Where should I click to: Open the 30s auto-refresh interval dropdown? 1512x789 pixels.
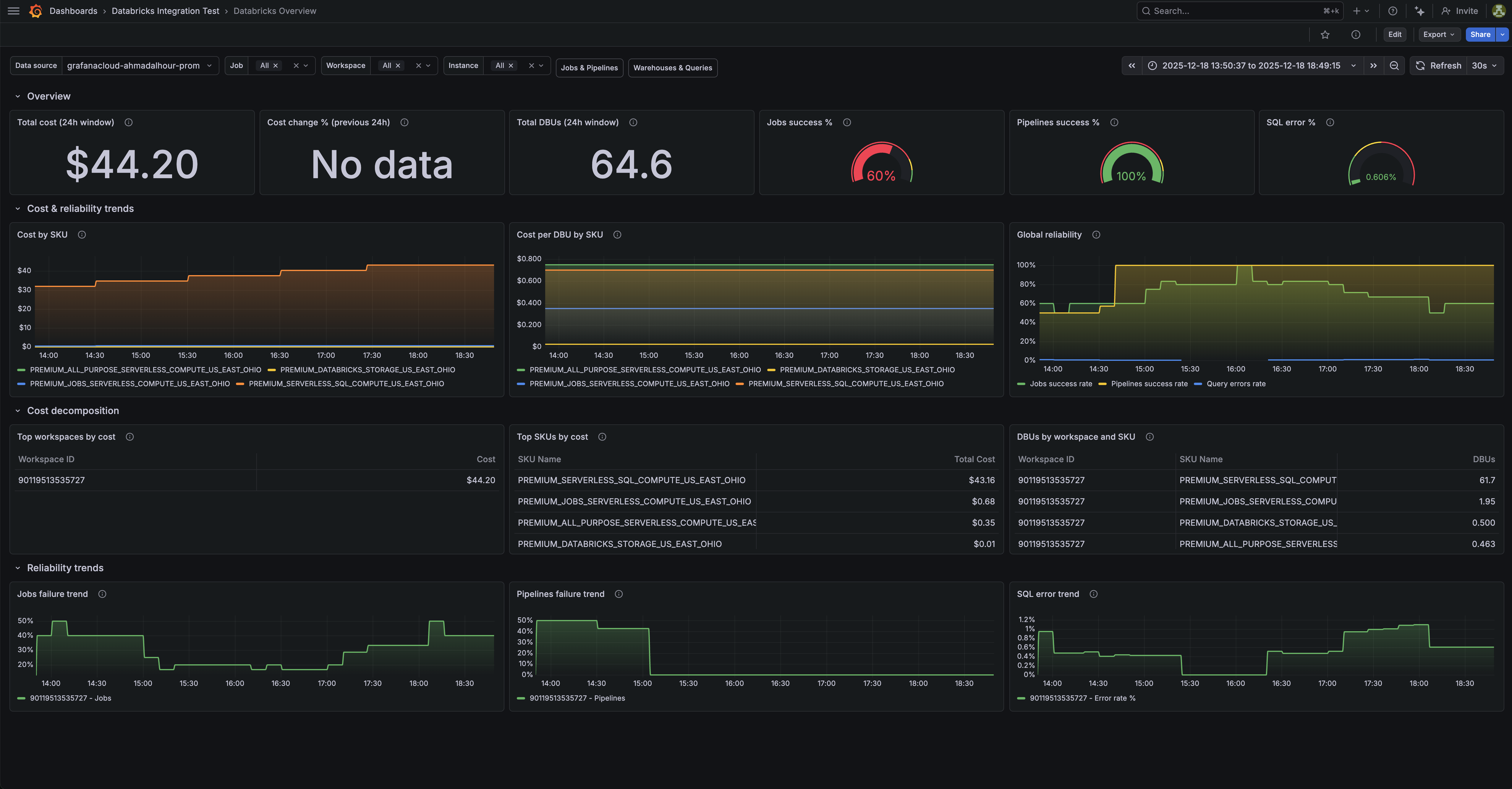pyautogui.click(x=1483, y=66)
